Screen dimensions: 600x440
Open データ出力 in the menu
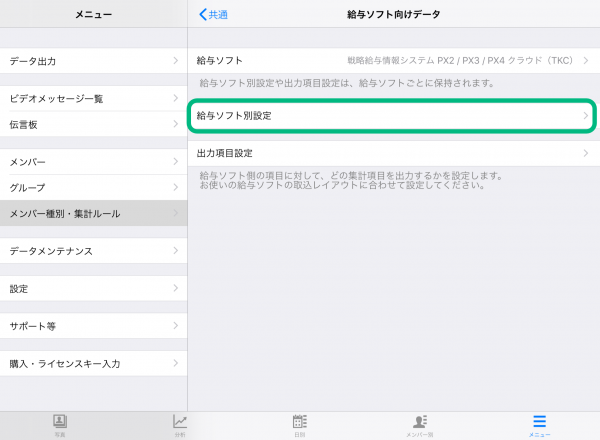[x=93, y=61]
